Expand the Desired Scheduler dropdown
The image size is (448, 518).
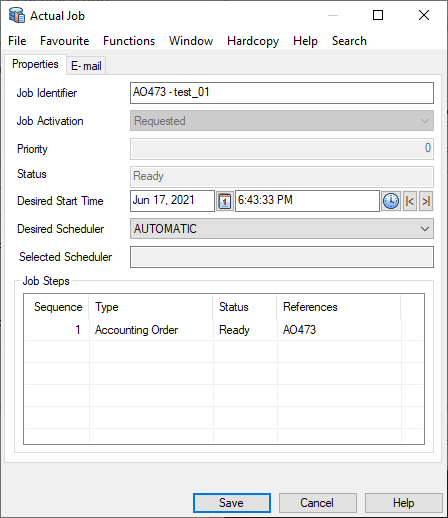(x=425, y=229)
